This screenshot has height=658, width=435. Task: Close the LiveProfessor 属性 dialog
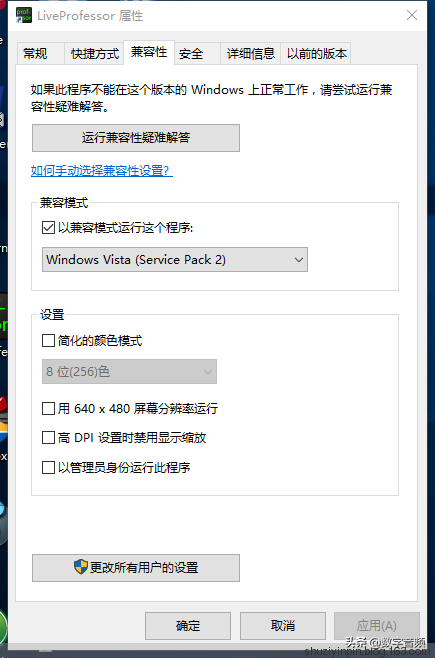(412, 15)
